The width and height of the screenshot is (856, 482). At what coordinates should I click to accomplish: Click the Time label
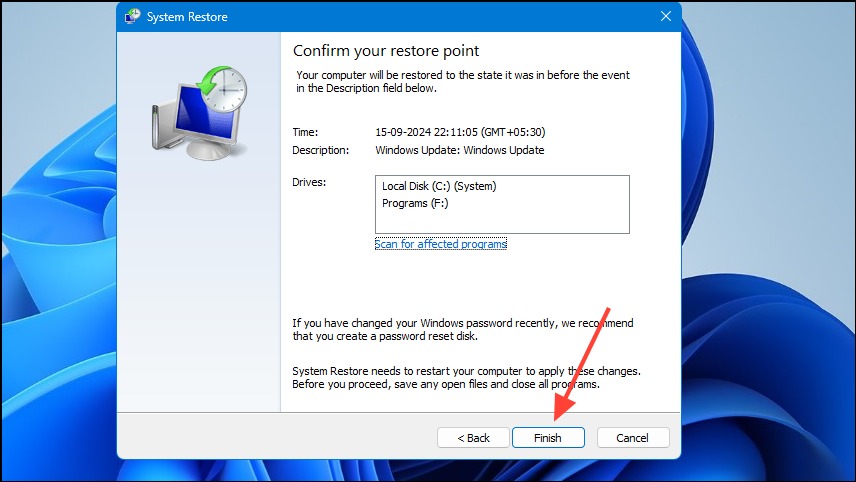click(x=305, y=132)
